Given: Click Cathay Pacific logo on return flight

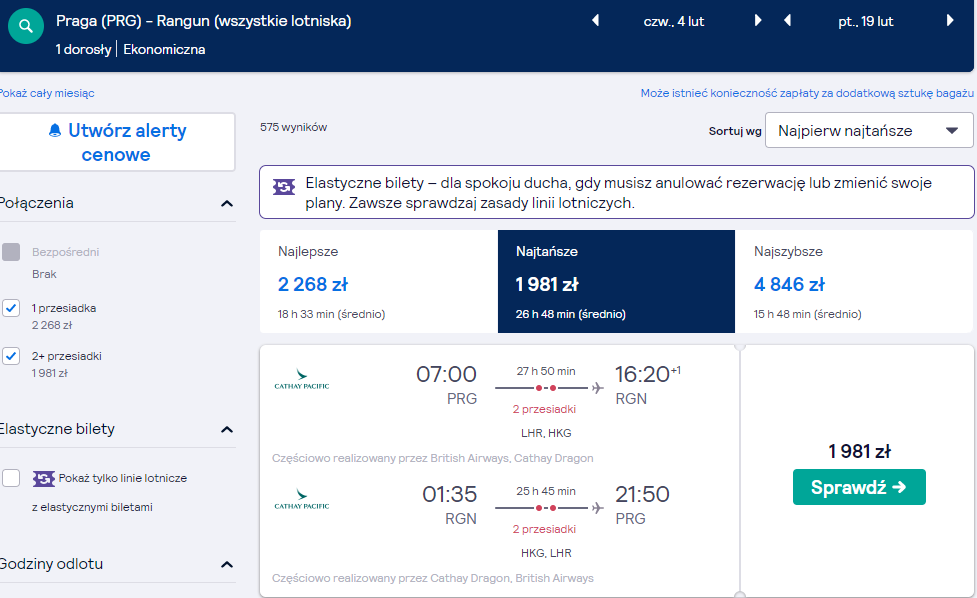Looking at the screenshot, I should (x=302, y=499).
